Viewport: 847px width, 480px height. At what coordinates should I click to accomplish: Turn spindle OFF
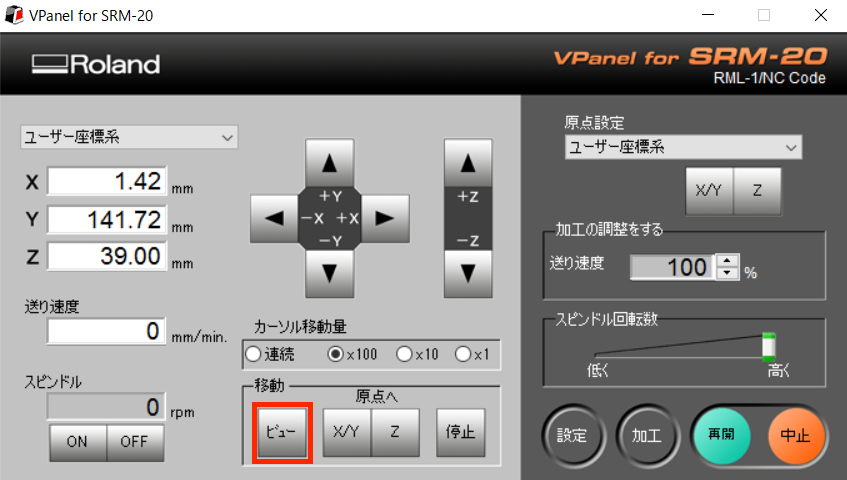pyautogui.click(x=135, y=442)
